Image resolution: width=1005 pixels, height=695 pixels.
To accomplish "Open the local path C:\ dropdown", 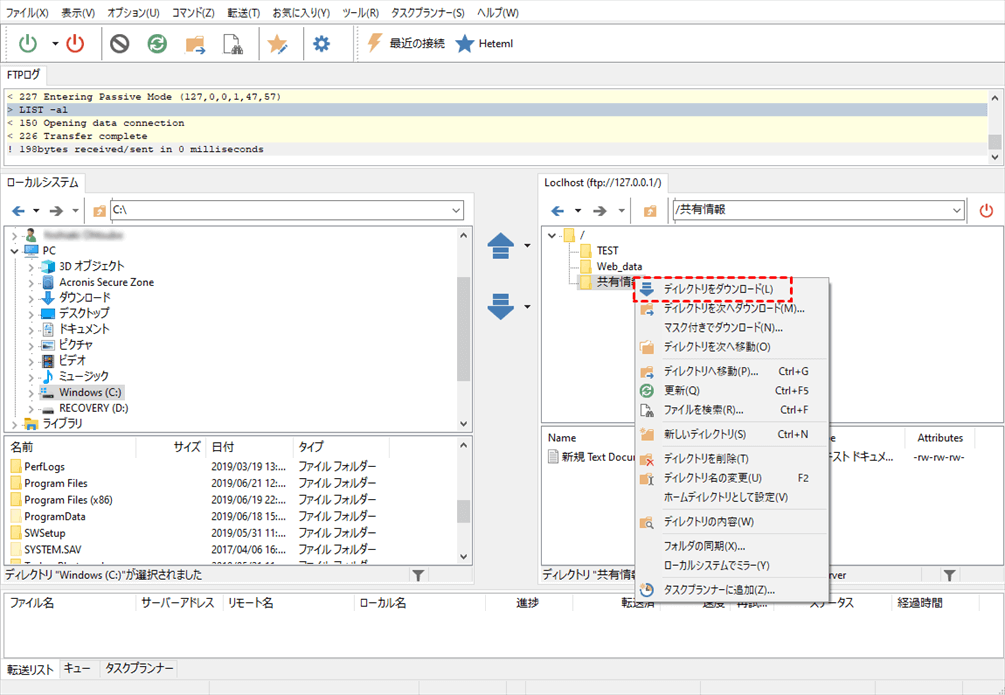I will pos(456,211).
